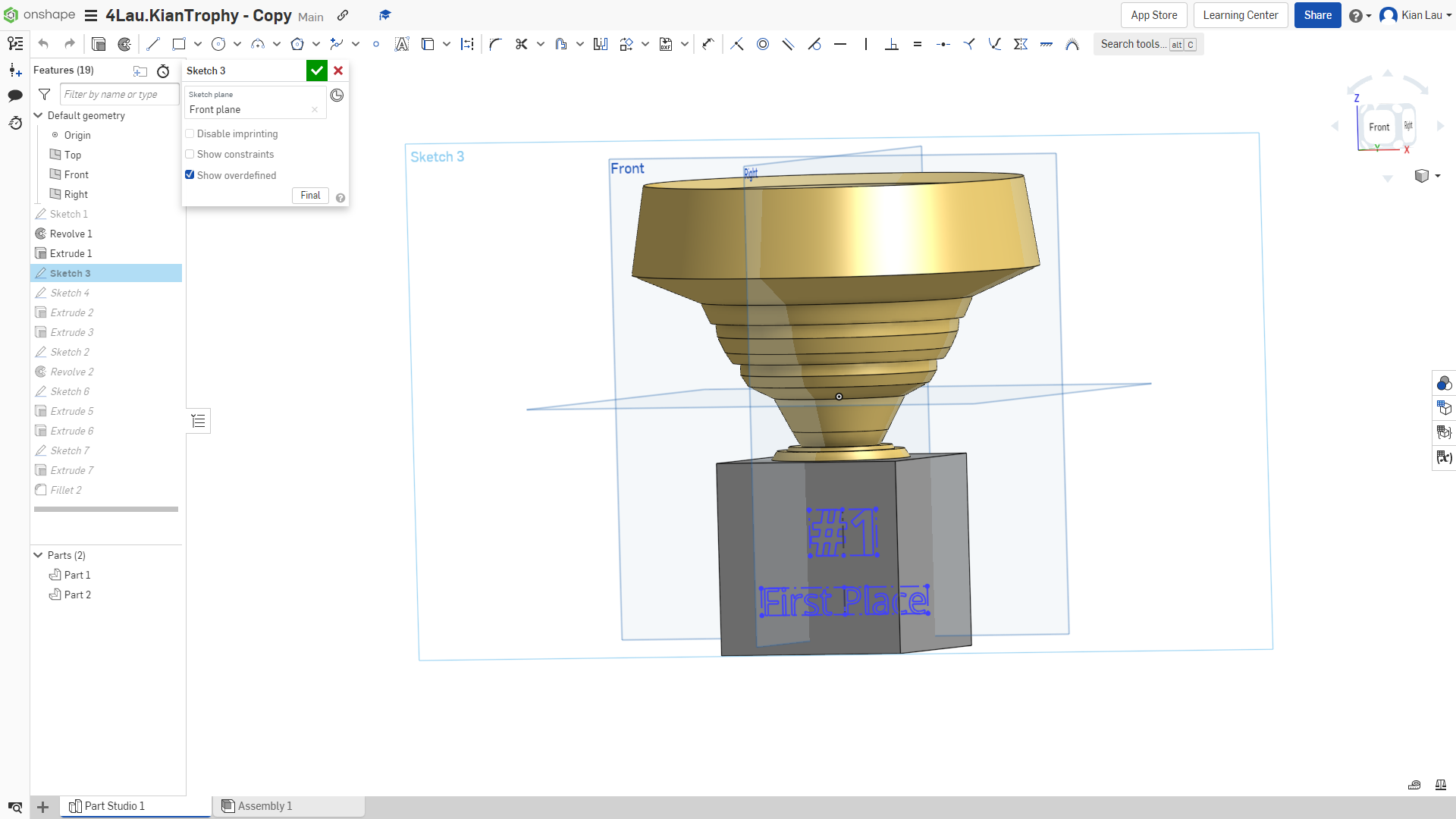This screenshot has height=819, width=1456.
Task: Open the circle tool dropdown arrow
Action: [x=237, y=44]
